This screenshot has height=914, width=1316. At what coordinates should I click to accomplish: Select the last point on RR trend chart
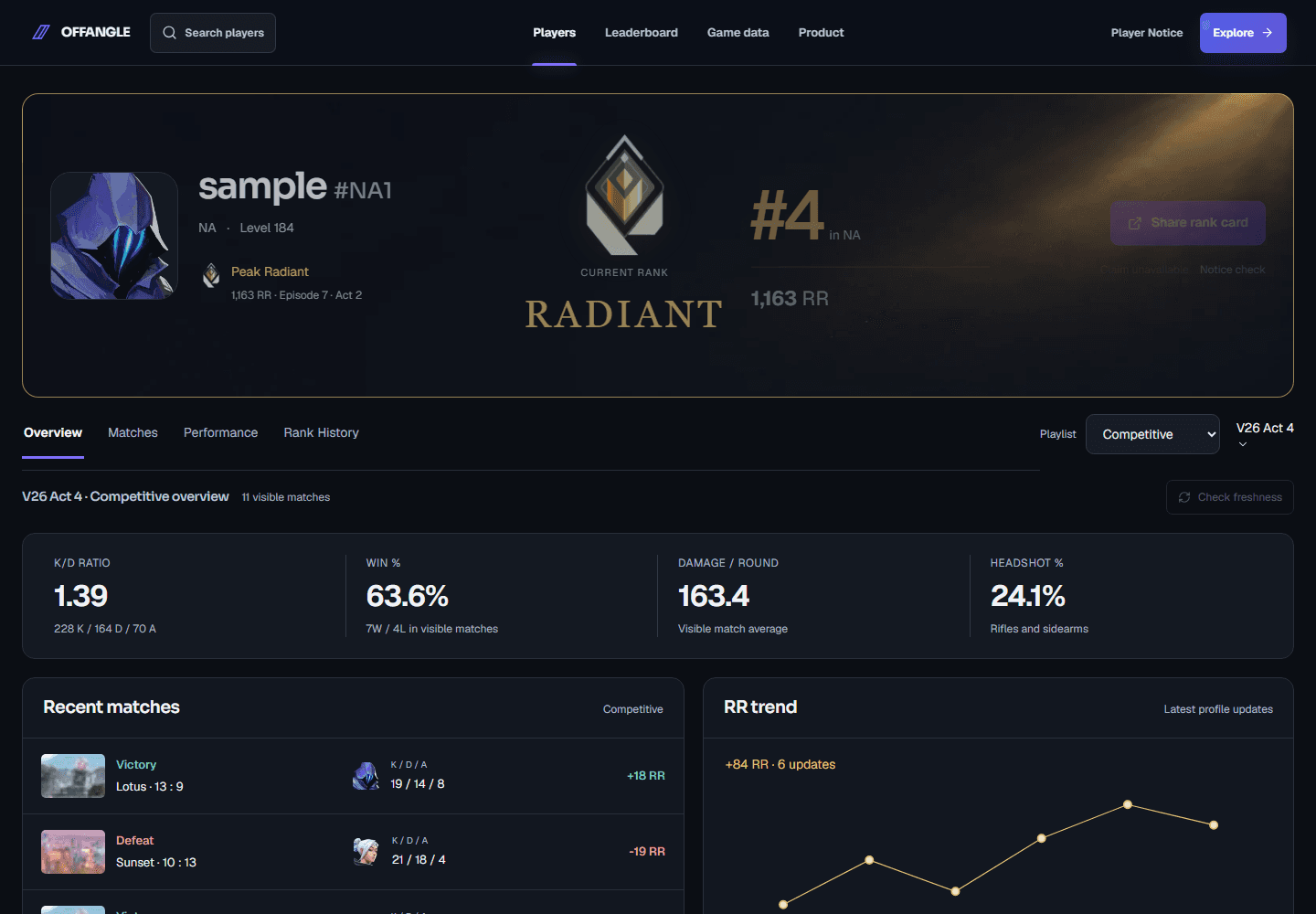tap(1214, 825)
